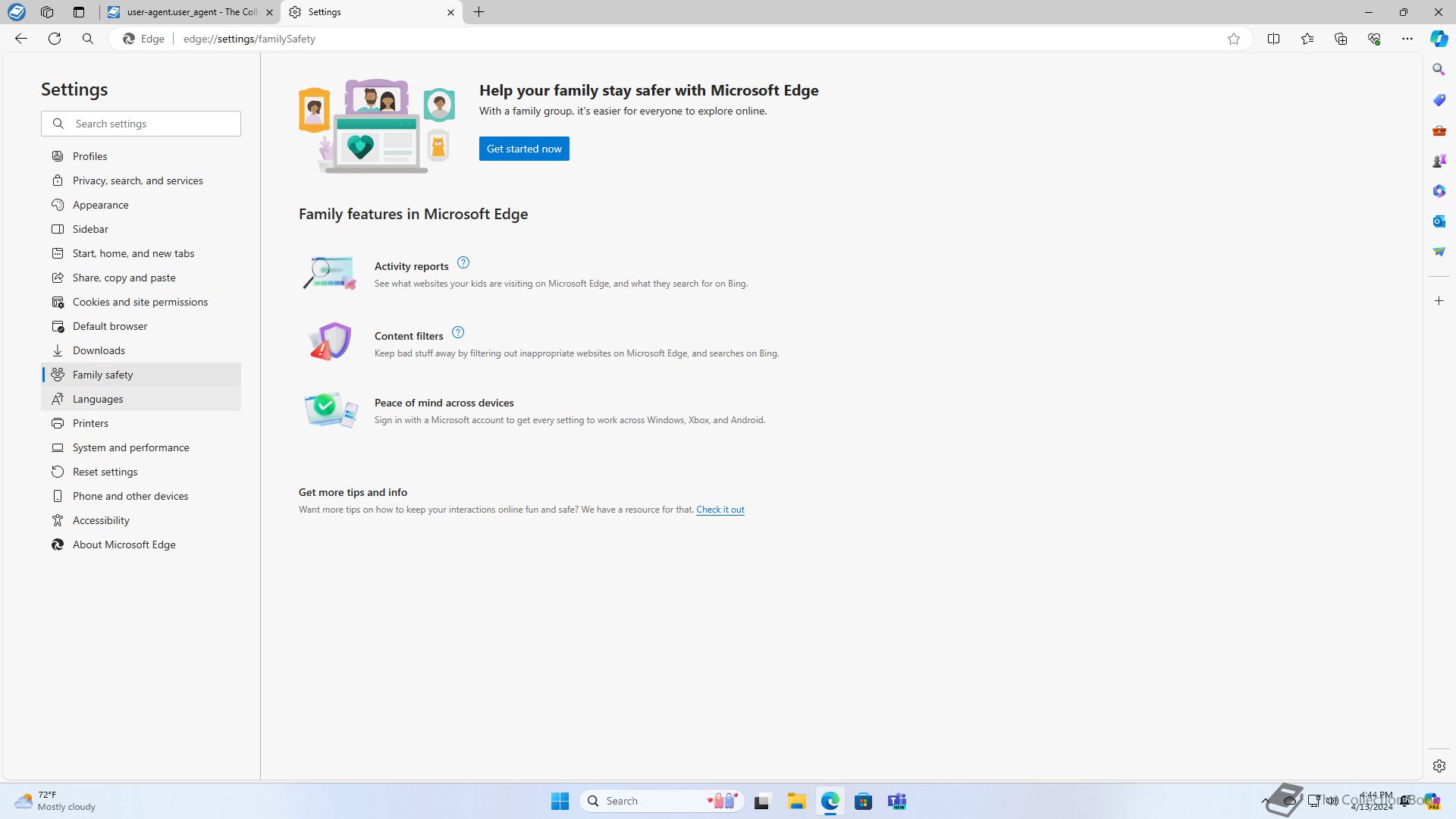Image resolution: width=1456 pixels, height=819 pixels.
Task: Open weather widget showing 72°F
Action: [56, 801]
